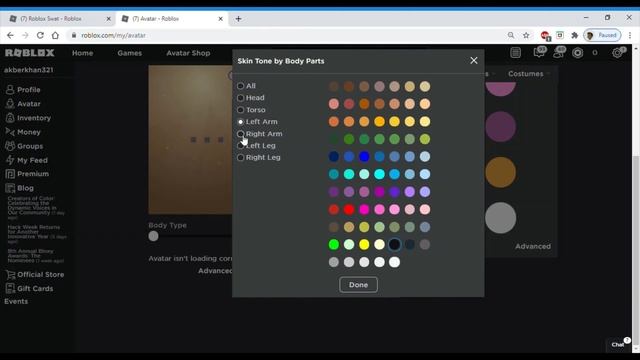The width and height of the screenshot is (640, 360).
Task: Go to Avatar Shop in navigation
Action: pyautogui.click(x=188, y=53)
